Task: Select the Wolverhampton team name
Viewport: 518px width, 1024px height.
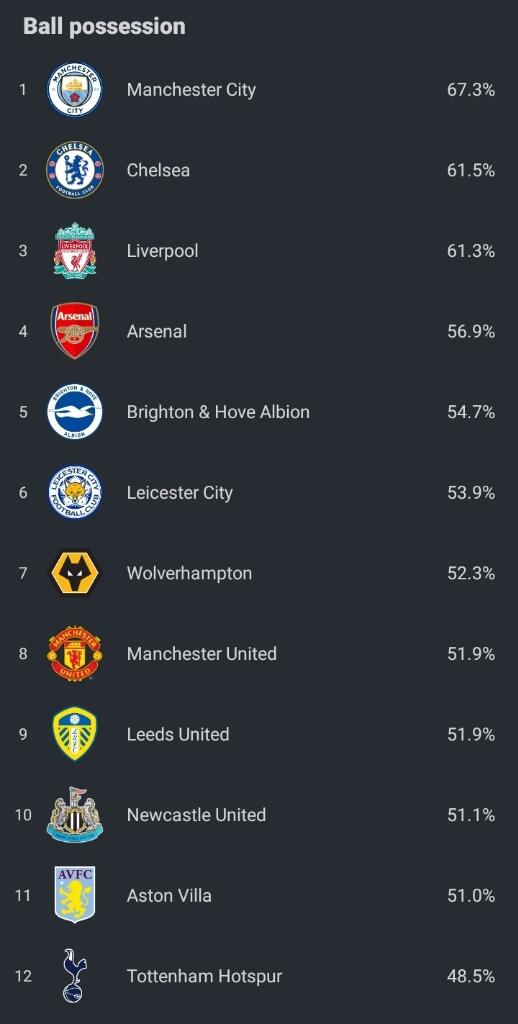Action: point(189,573)
